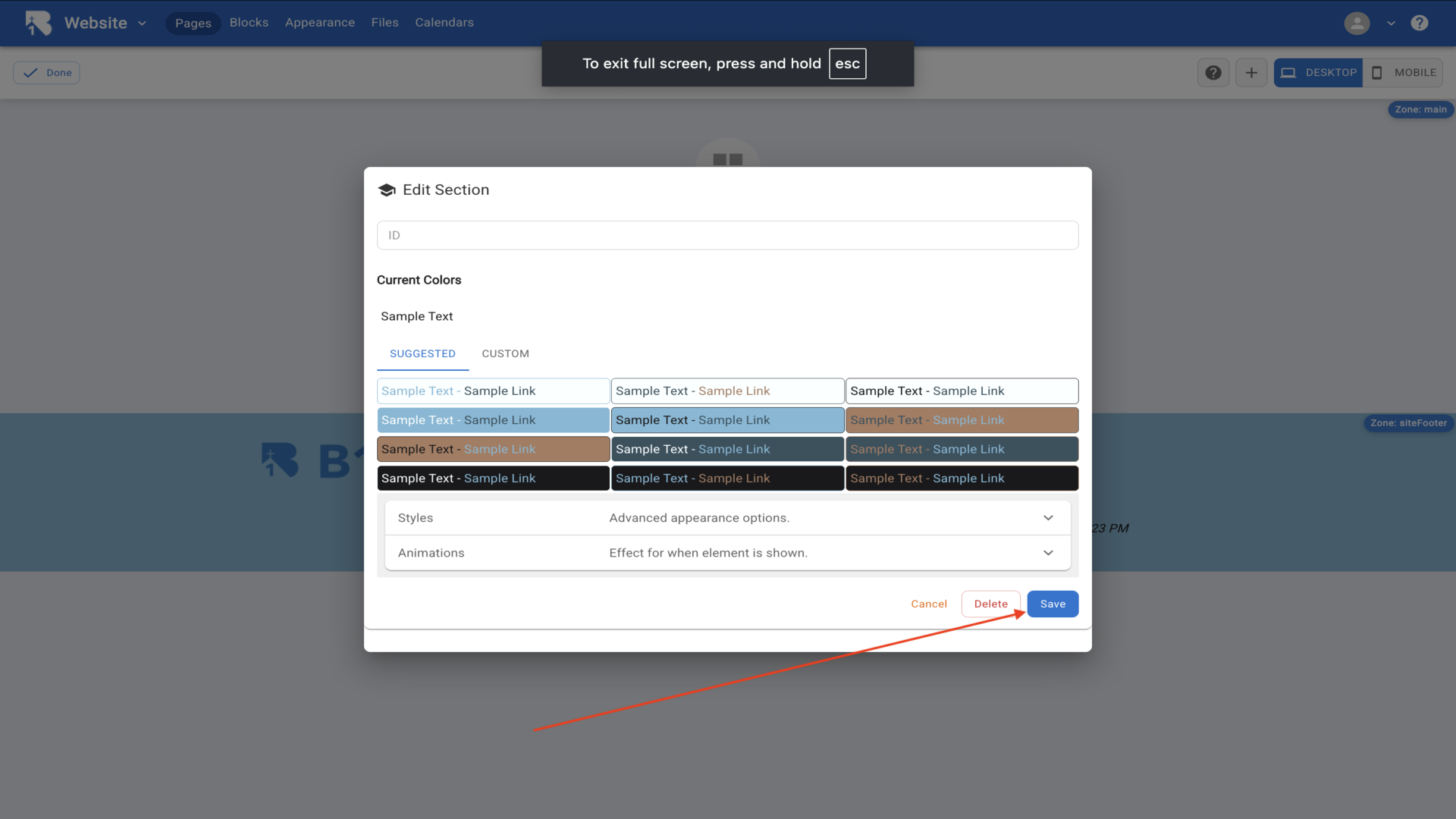The width and height of the screenshot is (1456, 819).
Task: Click the B1 logo icon in header
Action: [39, 23]
